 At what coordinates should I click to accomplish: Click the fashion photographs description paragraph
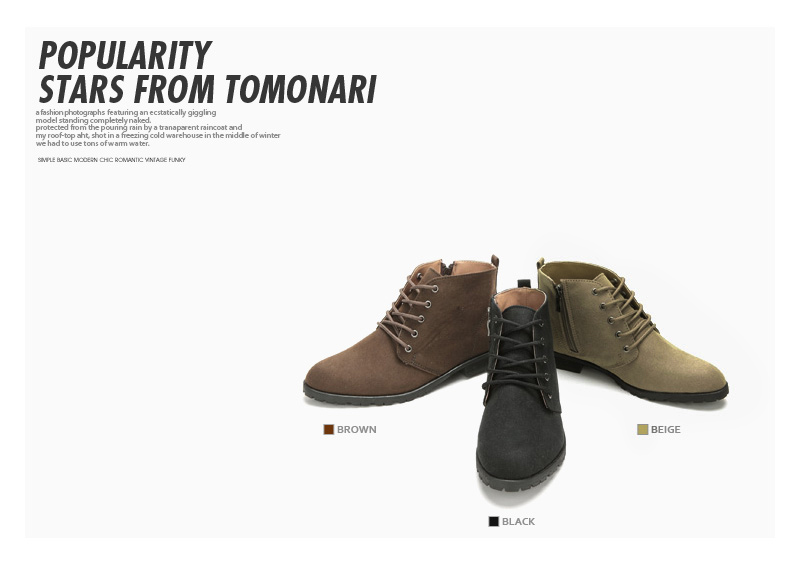tap(158, 128)
